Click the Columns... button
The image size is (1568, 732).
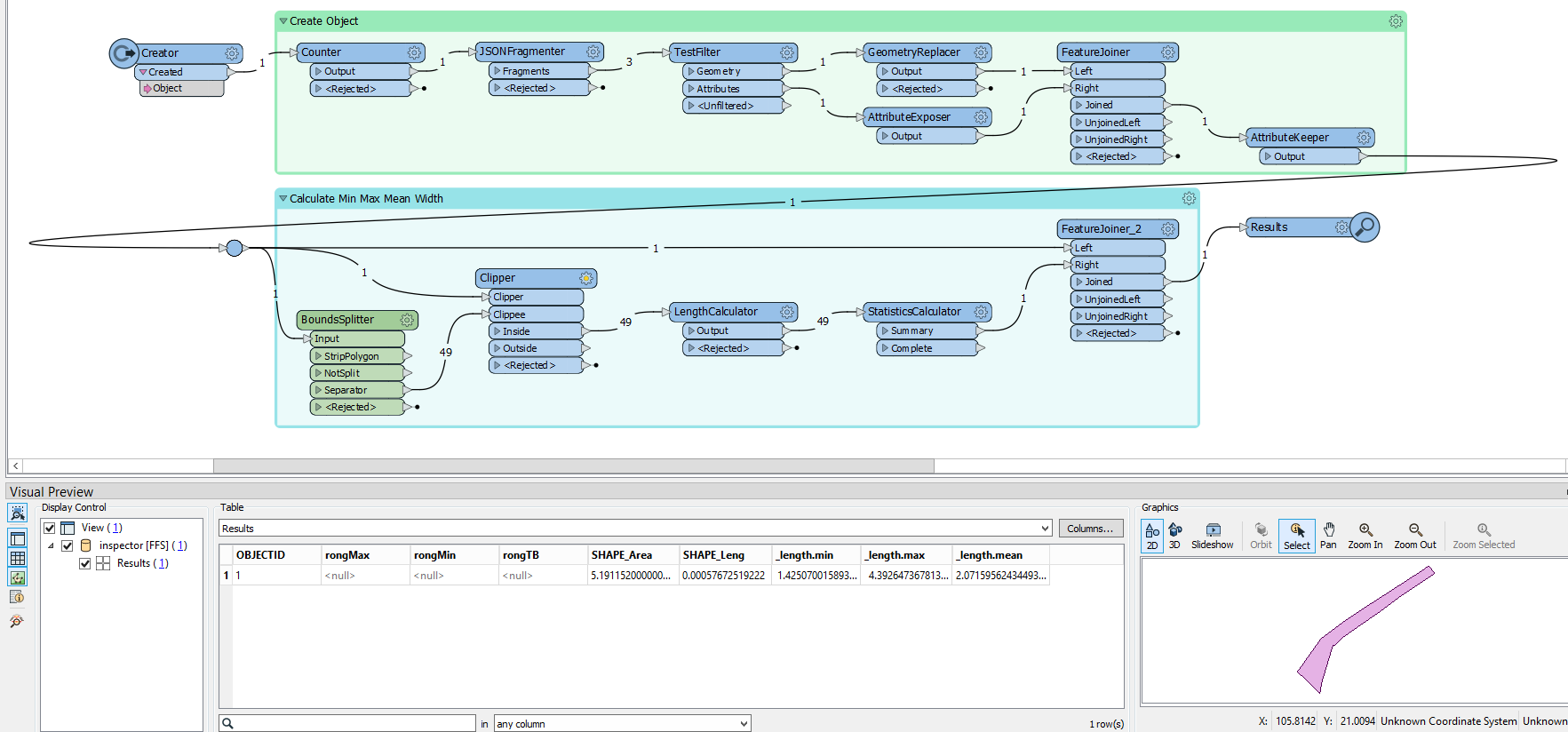coord(1090,529)
